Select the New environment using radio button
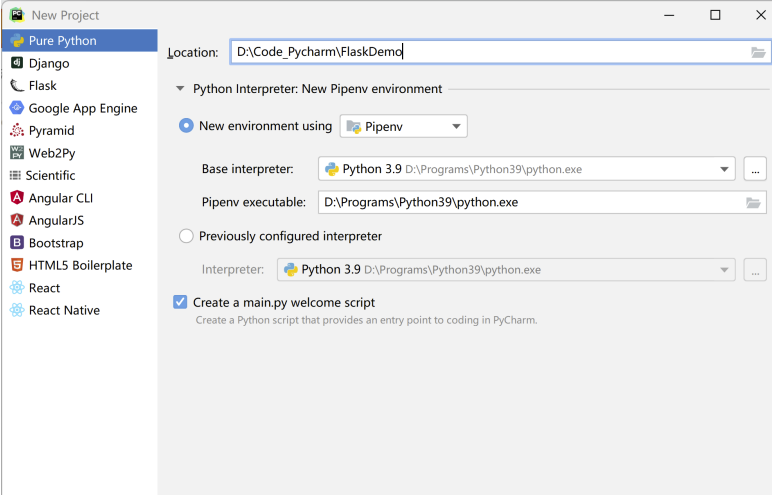 point(186,126)
